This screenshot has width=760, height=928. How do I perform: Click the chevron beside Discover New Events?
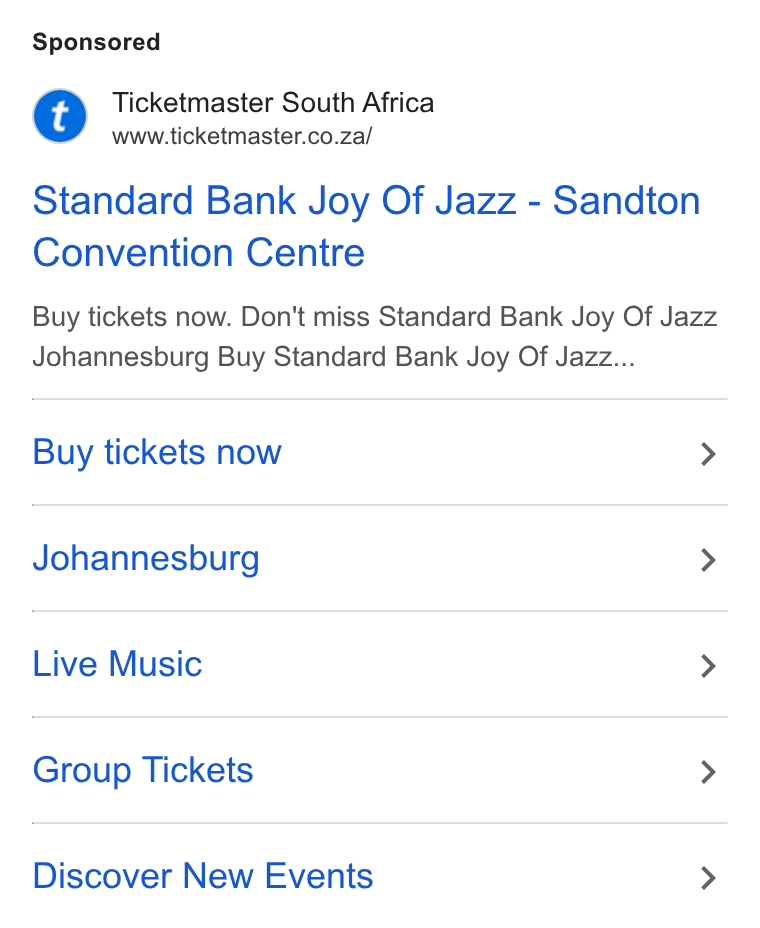(708, 878)
